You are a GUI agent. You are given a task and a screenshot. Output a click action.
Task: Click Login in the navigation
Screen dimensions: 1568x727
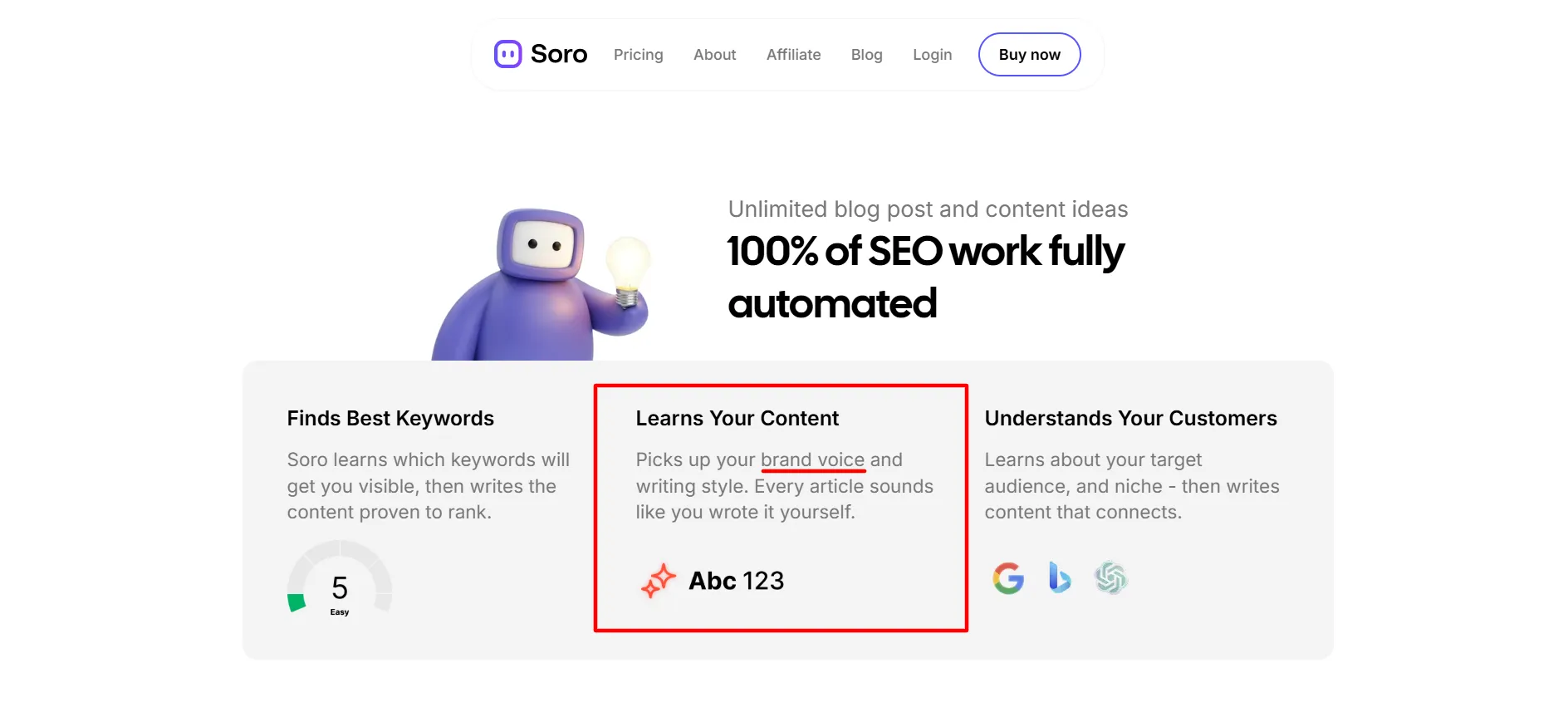point(933,55)
